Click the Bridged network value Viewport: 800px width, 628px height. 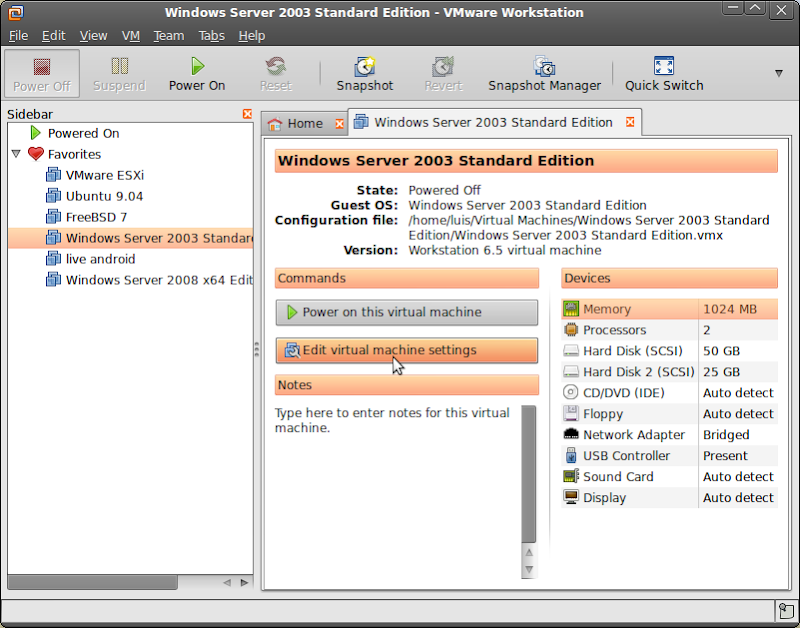(726, 435)
